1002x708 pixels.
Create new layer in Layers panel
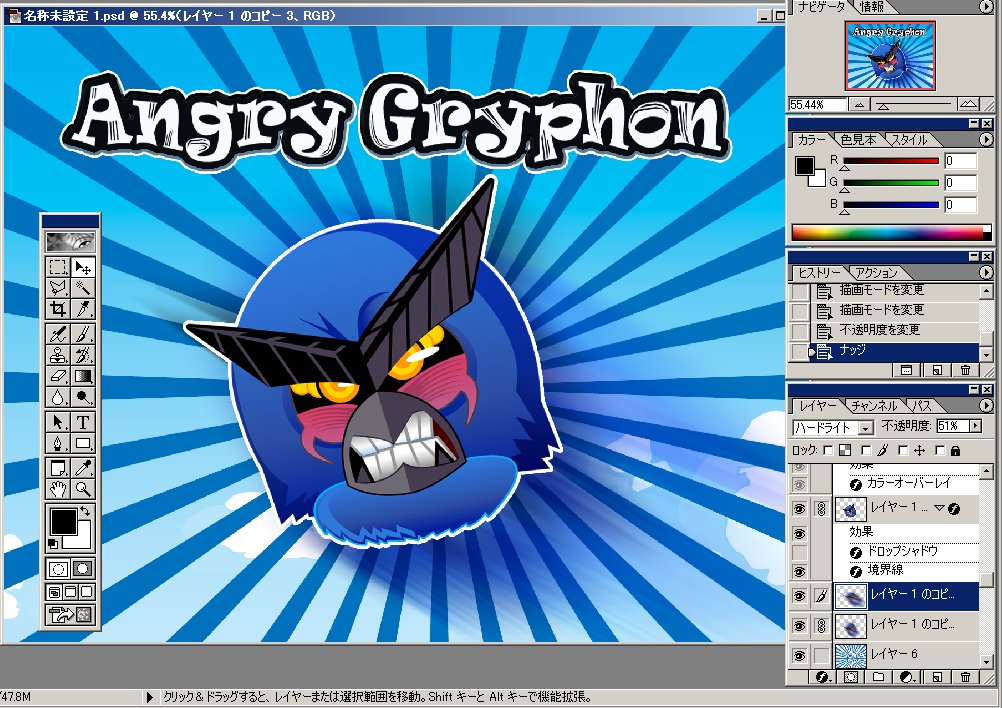[x=936, y=677]
